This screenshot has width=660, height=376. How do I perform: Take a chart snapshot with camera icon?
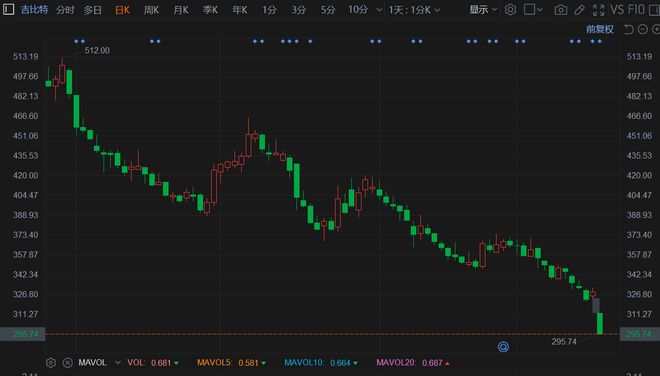pyautogui.click(x=561, y=10)
